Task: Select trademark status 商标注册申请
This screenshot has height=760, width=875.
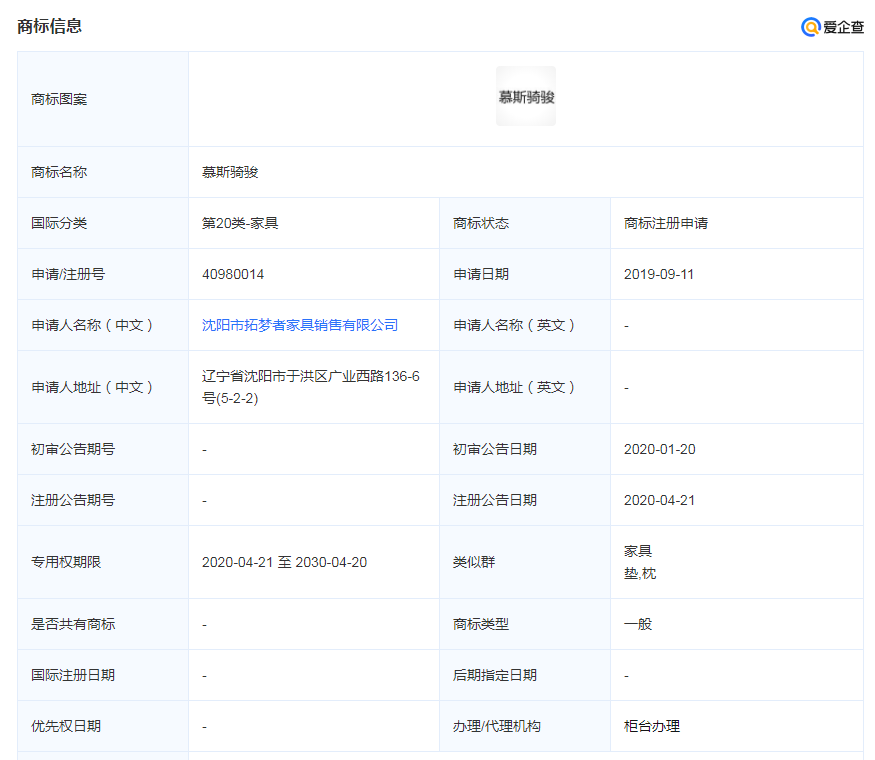Action: click(x=666, y=223)
